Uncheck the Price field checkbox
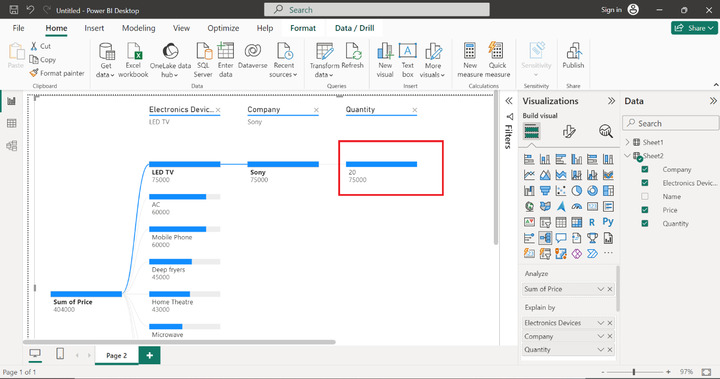The image size is (720, 379). click(x=645, y=210)
